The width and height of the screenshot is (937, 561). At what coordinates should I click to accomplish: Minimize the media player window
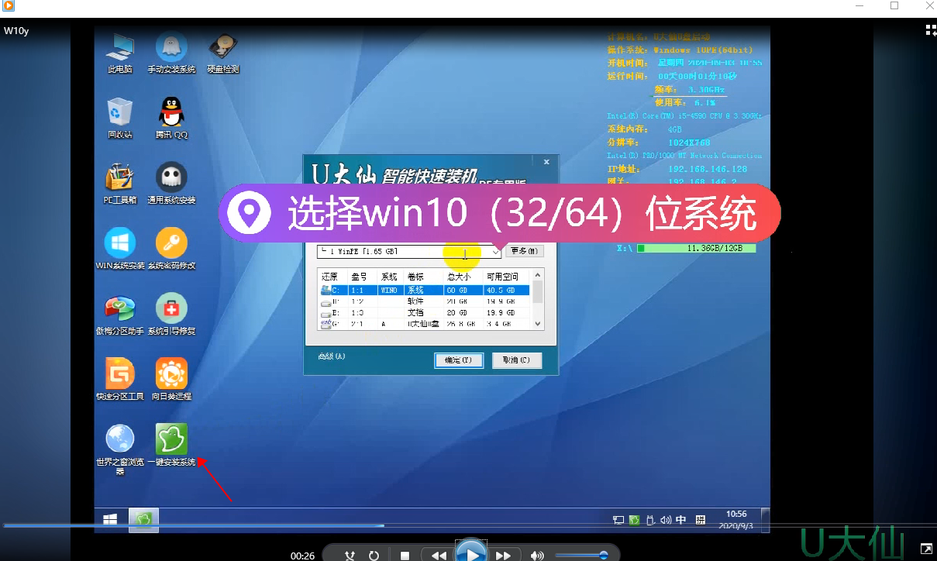click(x=859, y=5)
